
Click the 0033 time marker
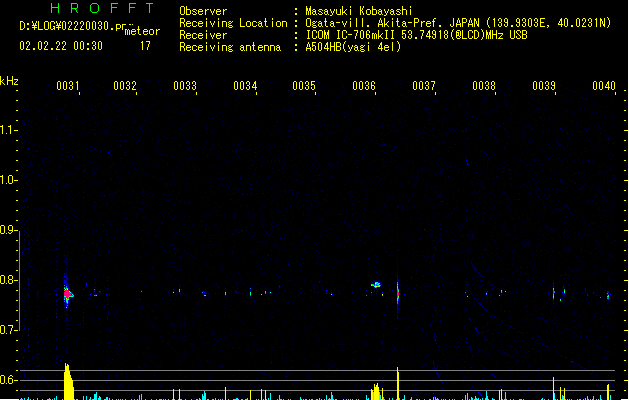[x=185, y=86]
